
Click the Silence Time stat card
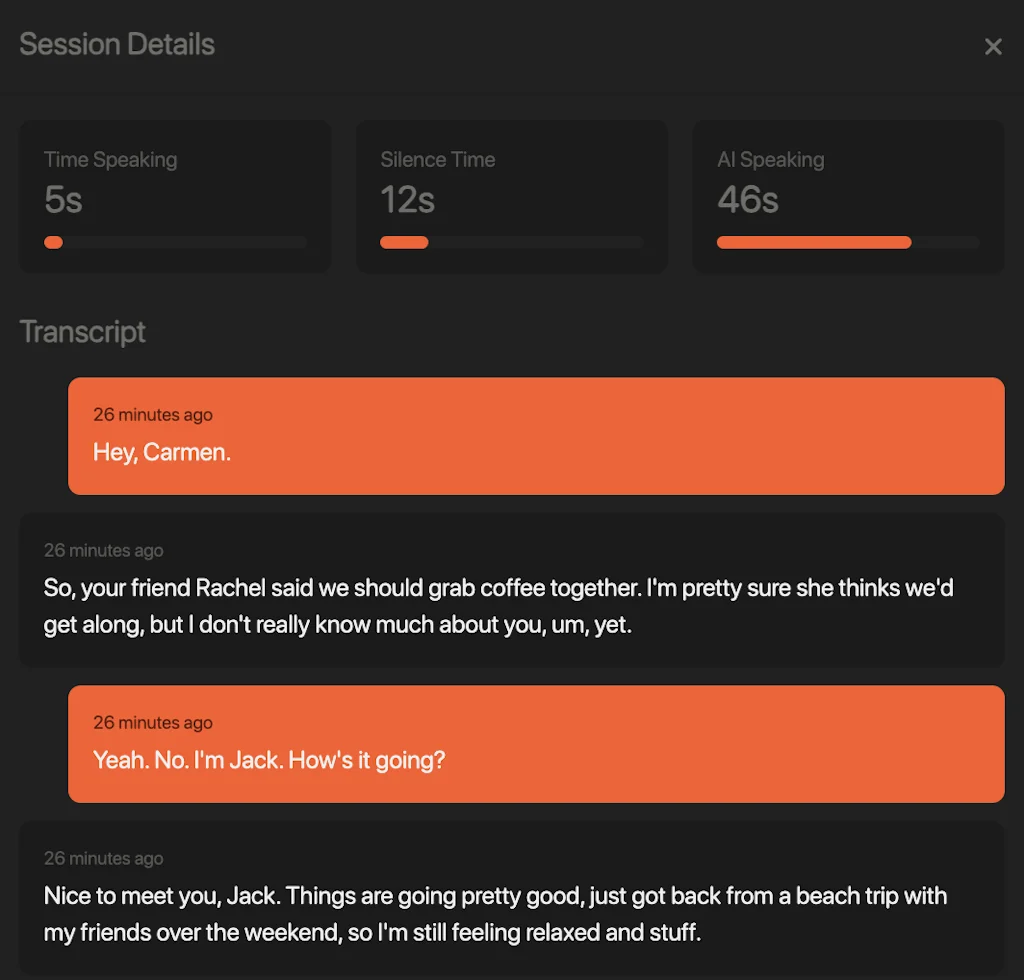point(512,196)
